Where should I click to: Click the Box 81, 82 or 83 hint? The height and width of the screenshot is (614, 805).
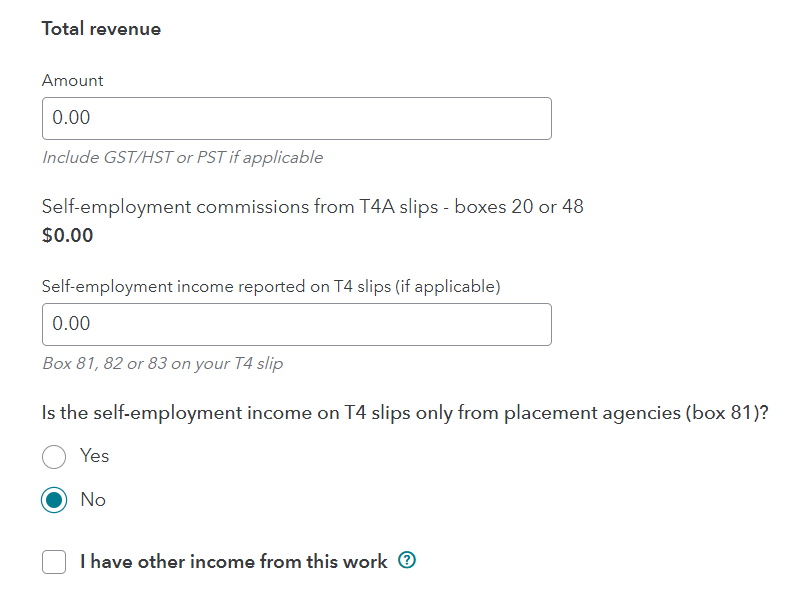pos(163,364)
